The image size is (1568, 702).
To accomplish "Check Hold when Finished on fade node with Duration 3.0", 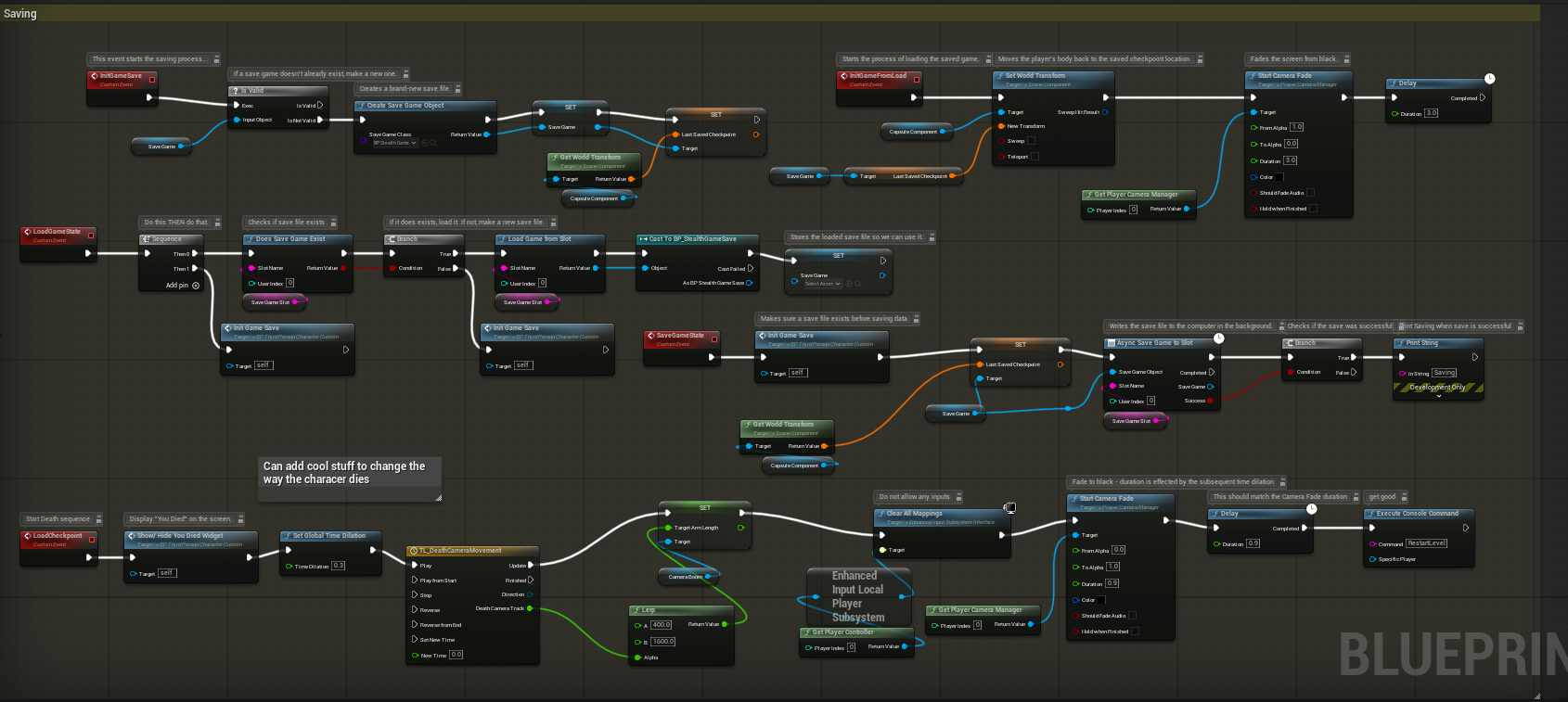I will [x=1313, y=209].
